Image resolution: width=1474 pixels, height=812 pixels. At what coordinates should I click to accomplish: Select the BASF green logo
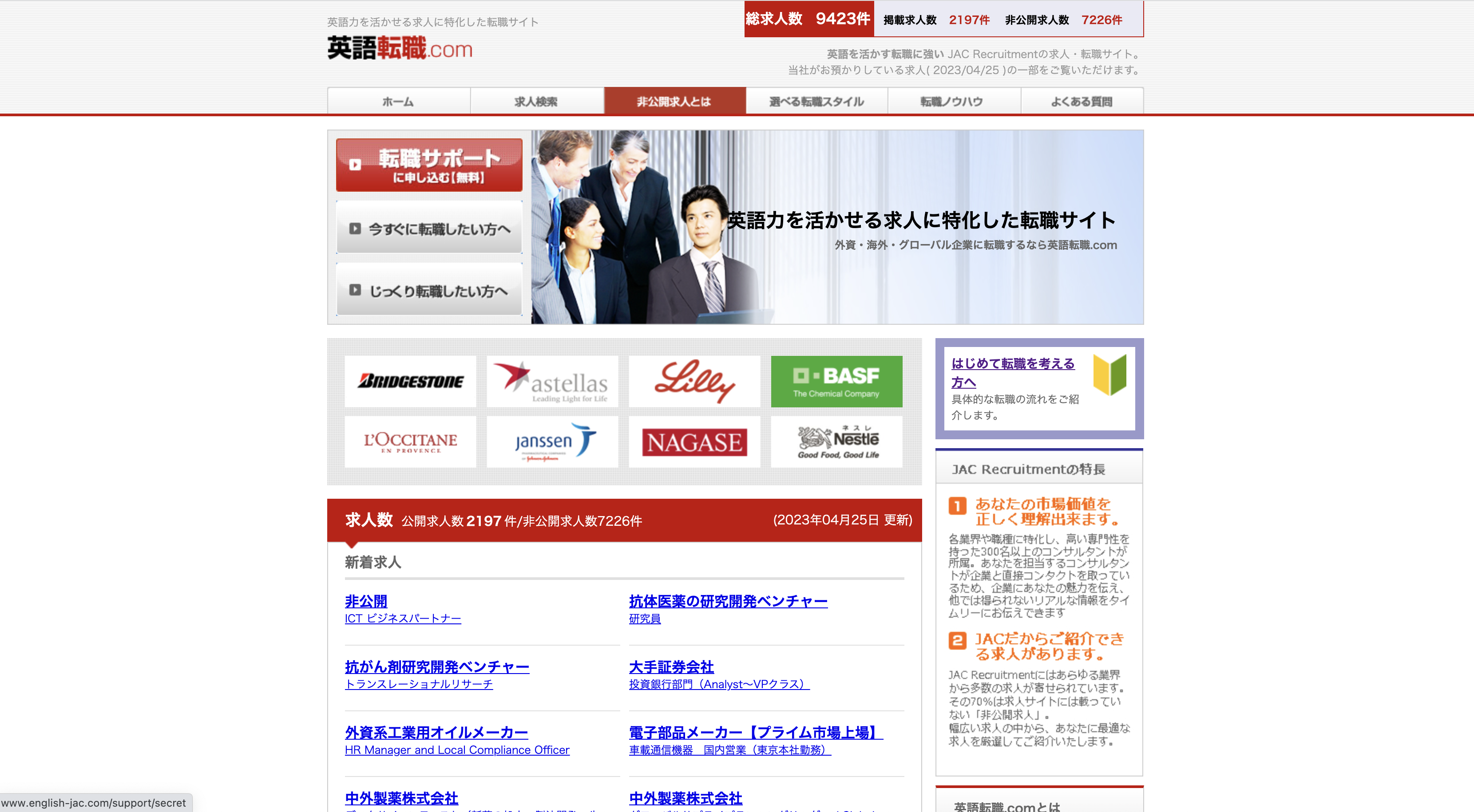[x=836, y=381]
